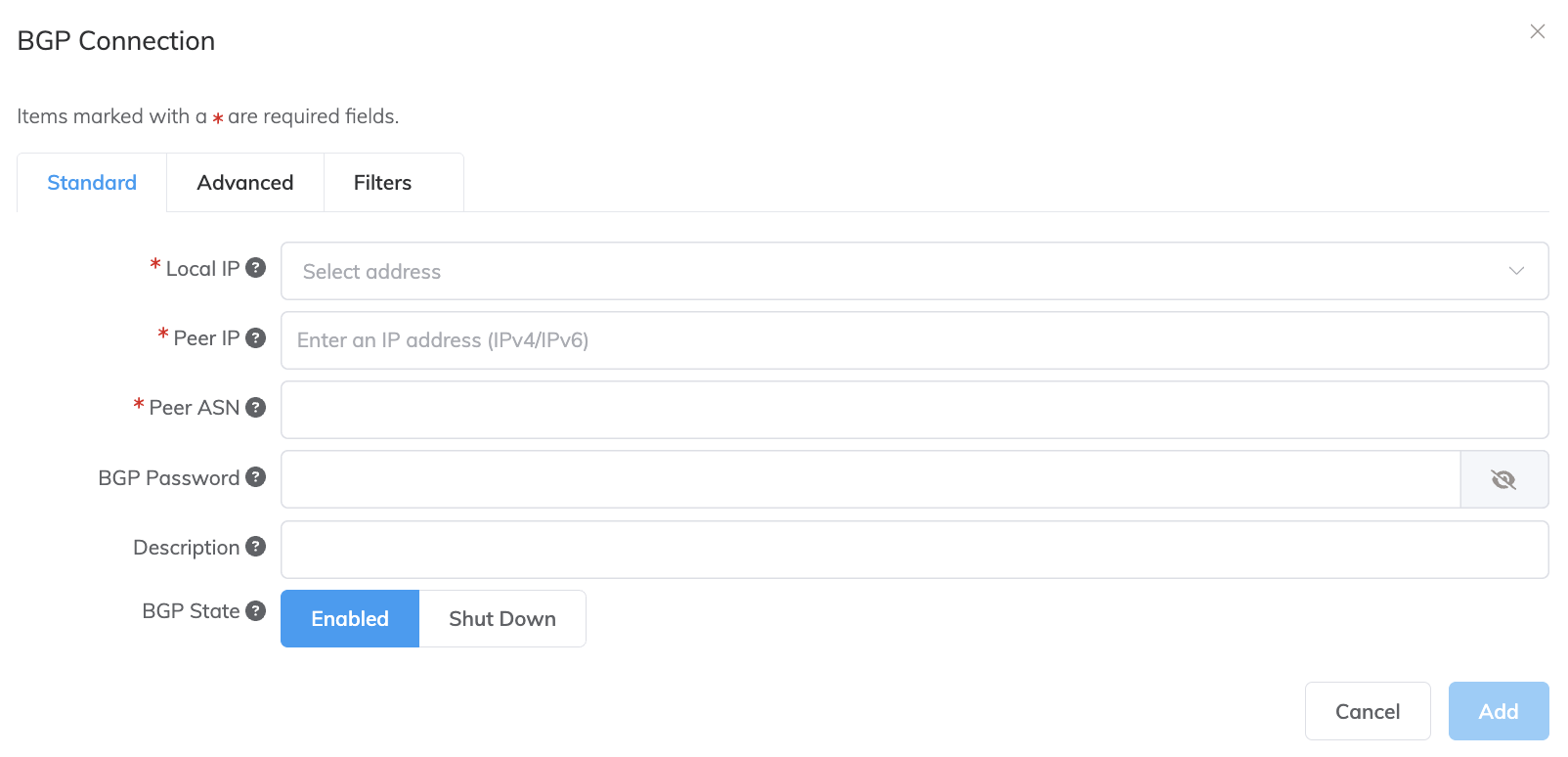The image size is (1568, 757).
Task: Show the BGP Password text
Action: tap(1503, 479)
